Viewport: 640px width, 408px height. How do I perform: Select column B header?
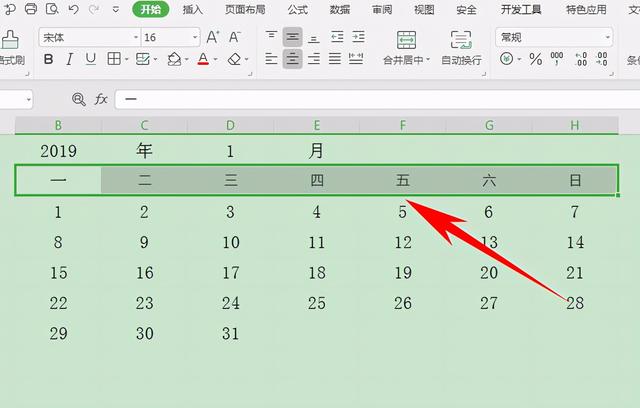(x=58, y=125)
